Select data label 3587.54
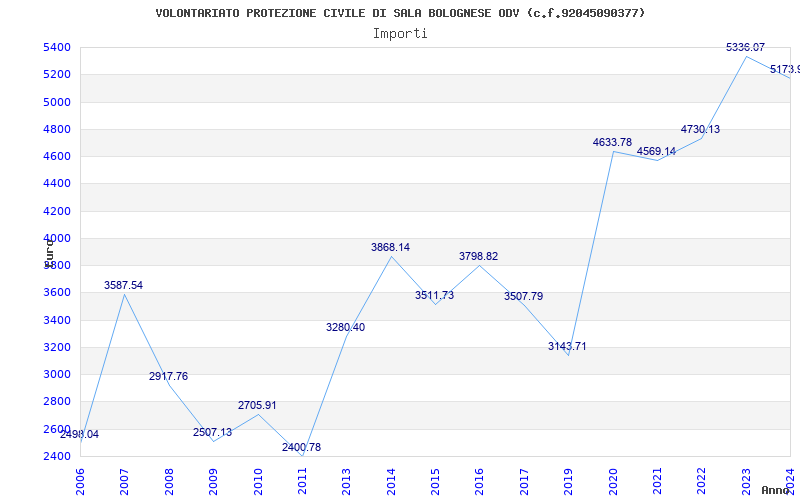 tap(123, 285)
